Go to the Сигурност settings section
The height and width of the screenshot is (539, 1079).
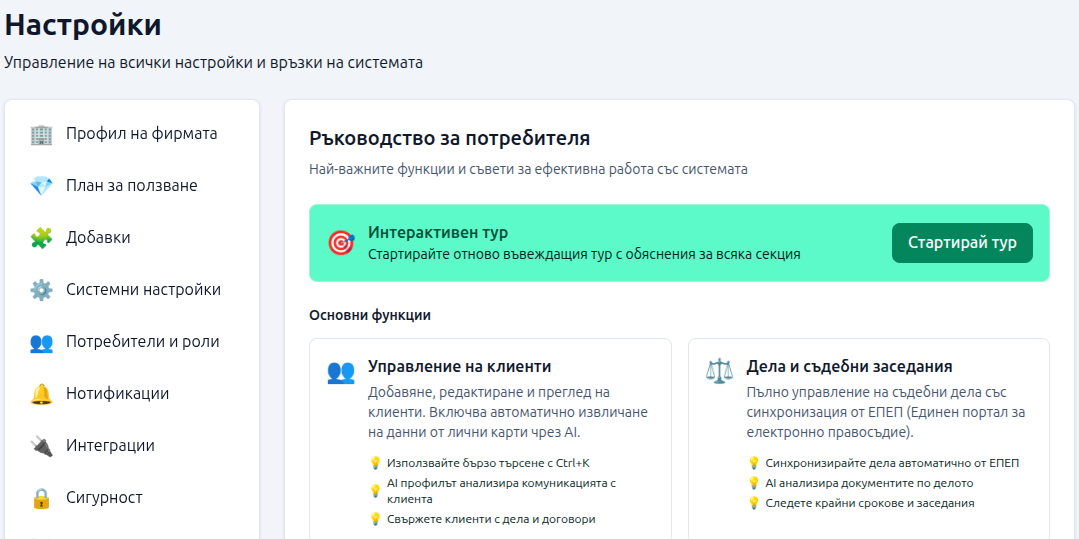(132, 498)
